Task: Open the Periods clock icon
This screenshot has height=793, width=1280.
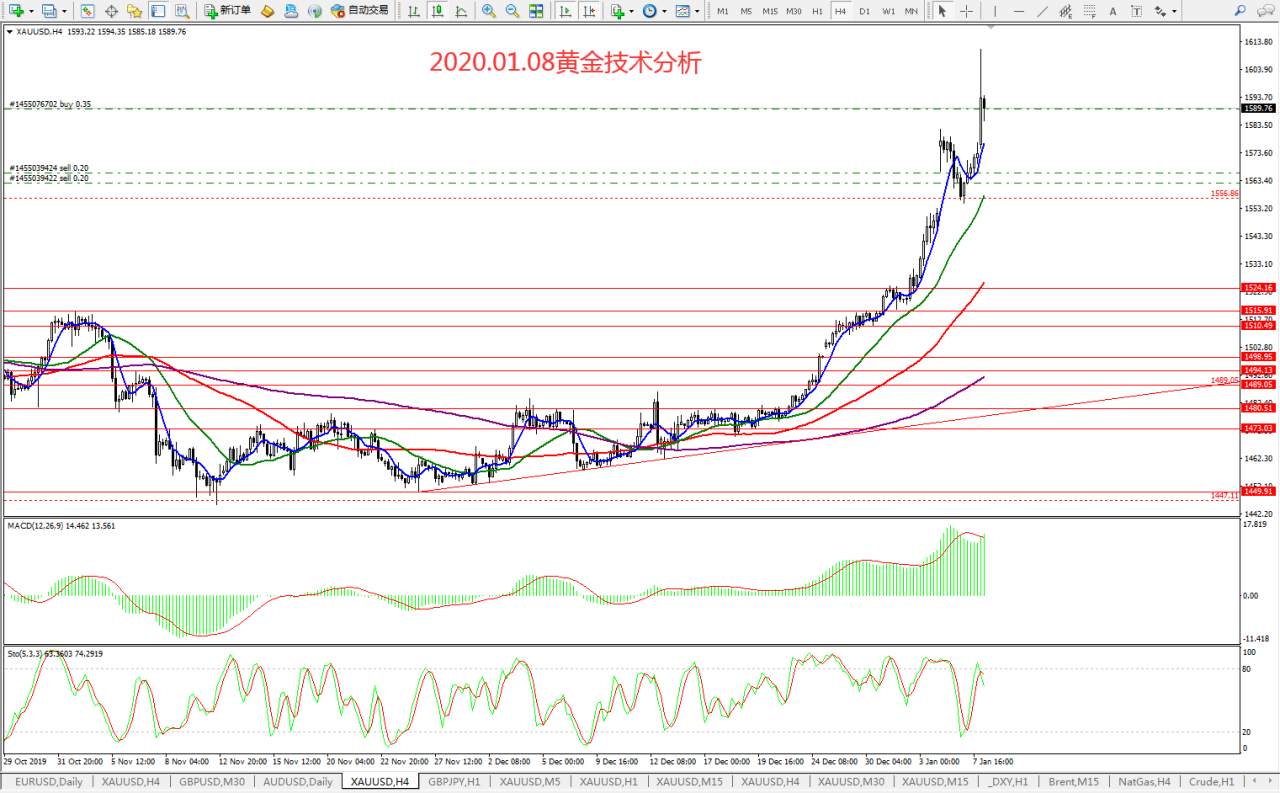Action: pyautogui.click(x=650, y=10)
